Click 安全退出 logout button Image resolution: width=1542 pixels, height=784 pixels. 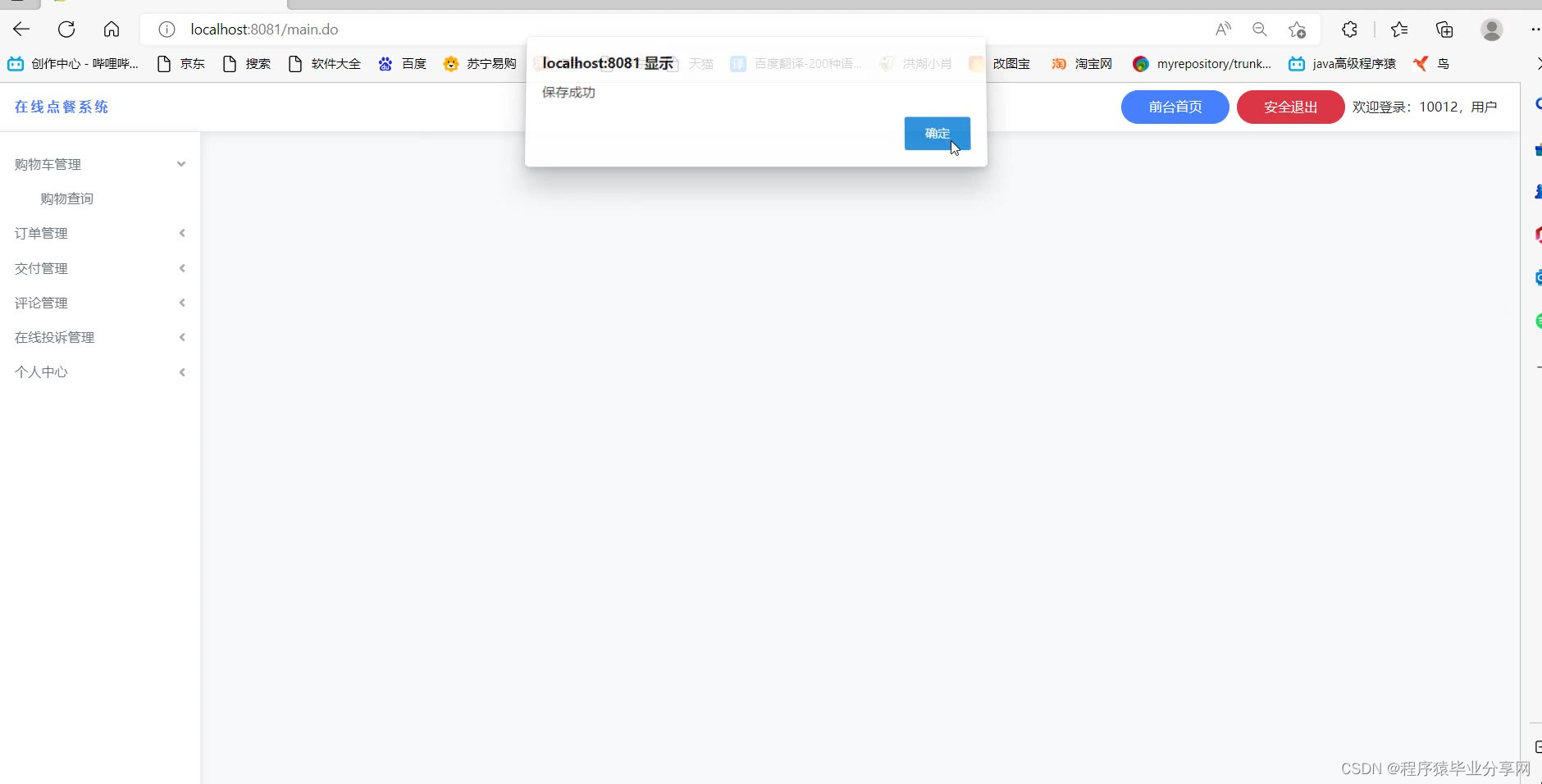[x=1291, y=107]
